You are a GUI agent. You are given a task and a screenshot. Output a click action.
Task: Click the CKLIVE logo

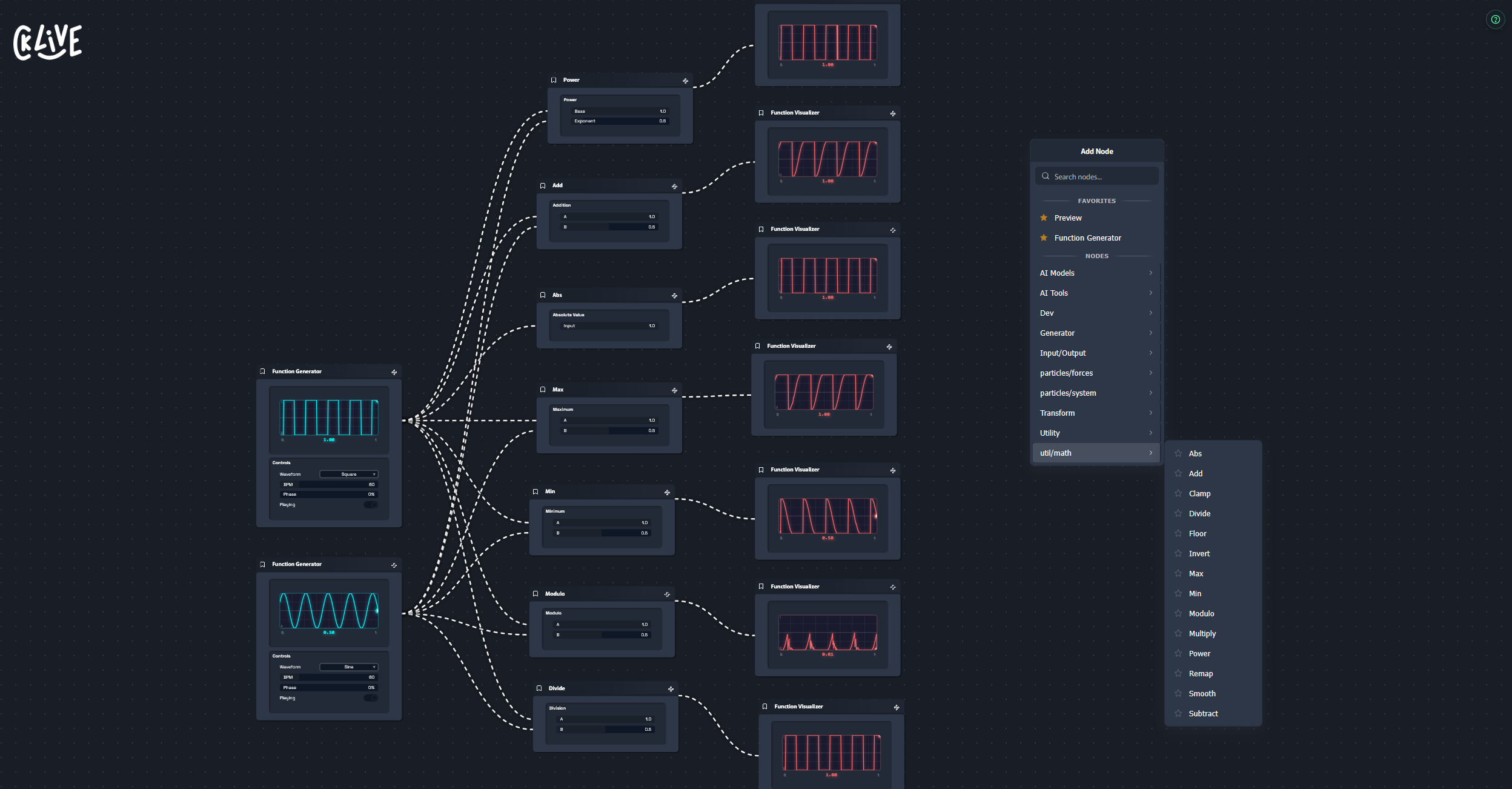(47, 41)
